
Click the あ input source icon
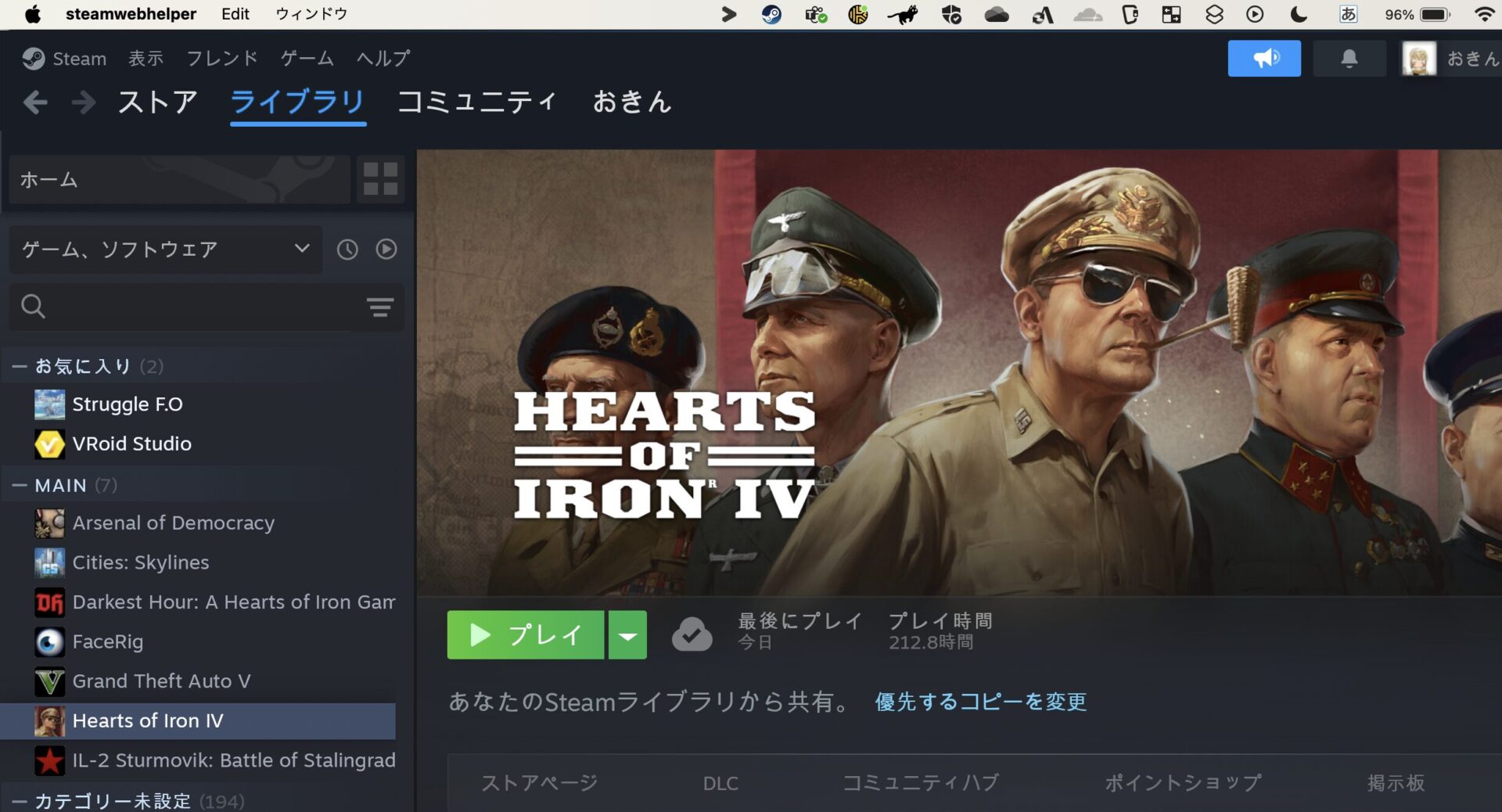[x=1348, y=14]
